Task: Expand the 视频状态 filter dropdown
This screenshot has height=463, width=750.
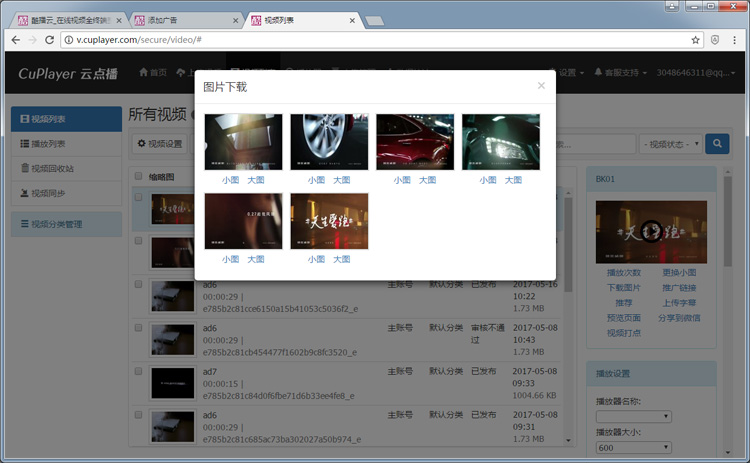Action: coord(670,144)
